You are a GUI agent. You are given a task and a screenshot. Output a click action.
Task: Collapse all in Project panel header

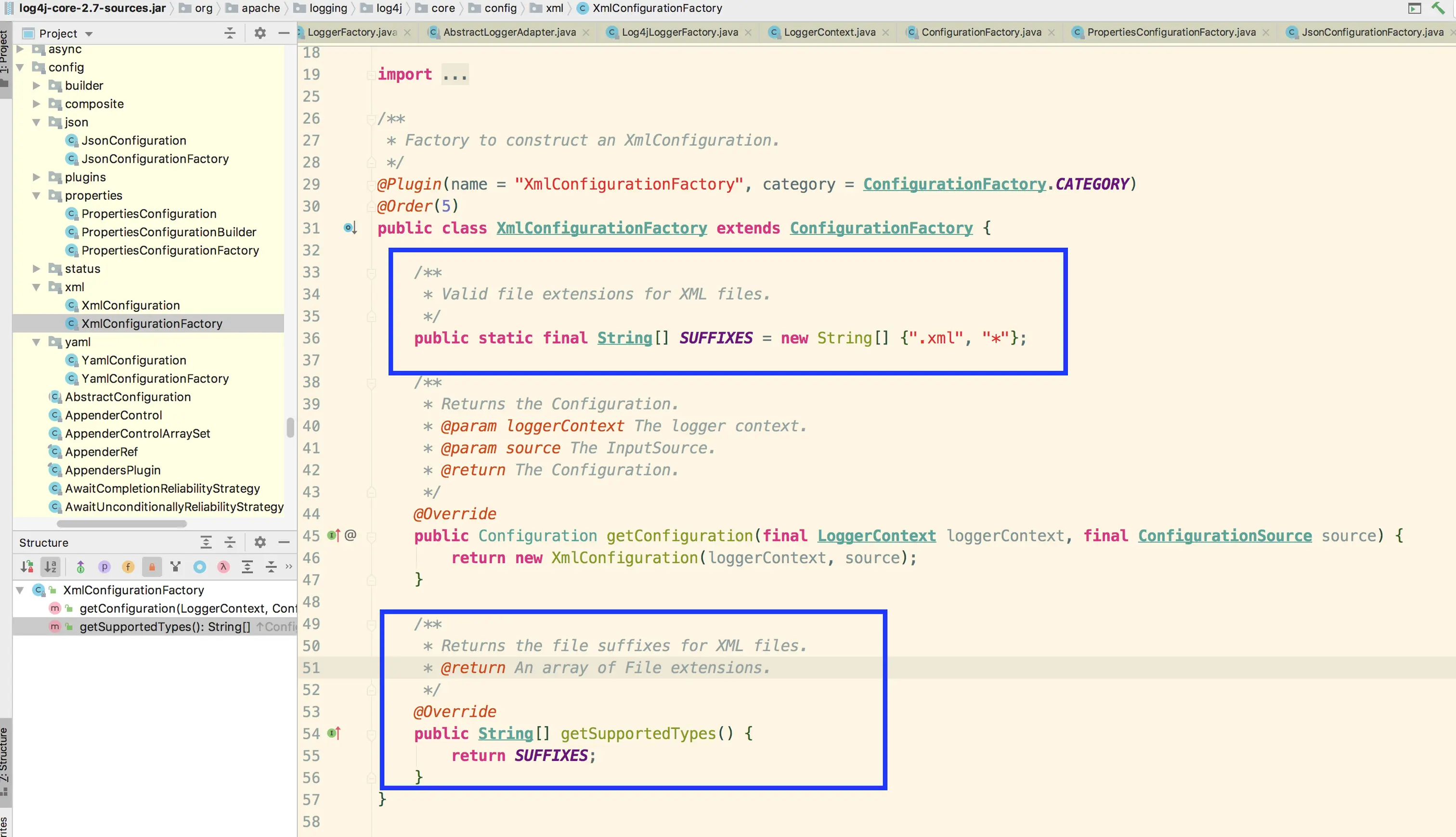click(x=230, y=33)
